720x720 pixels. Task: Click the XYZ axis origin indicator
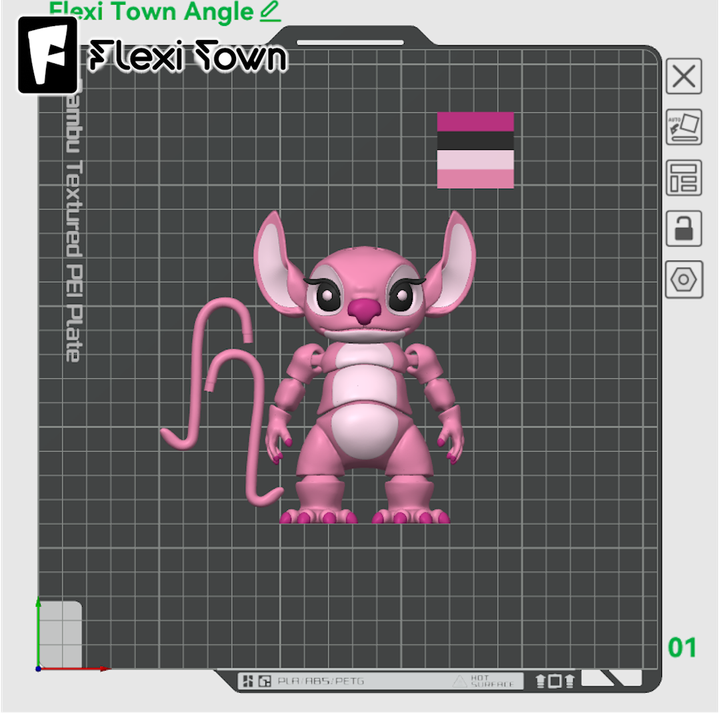(x=42, y=665)
